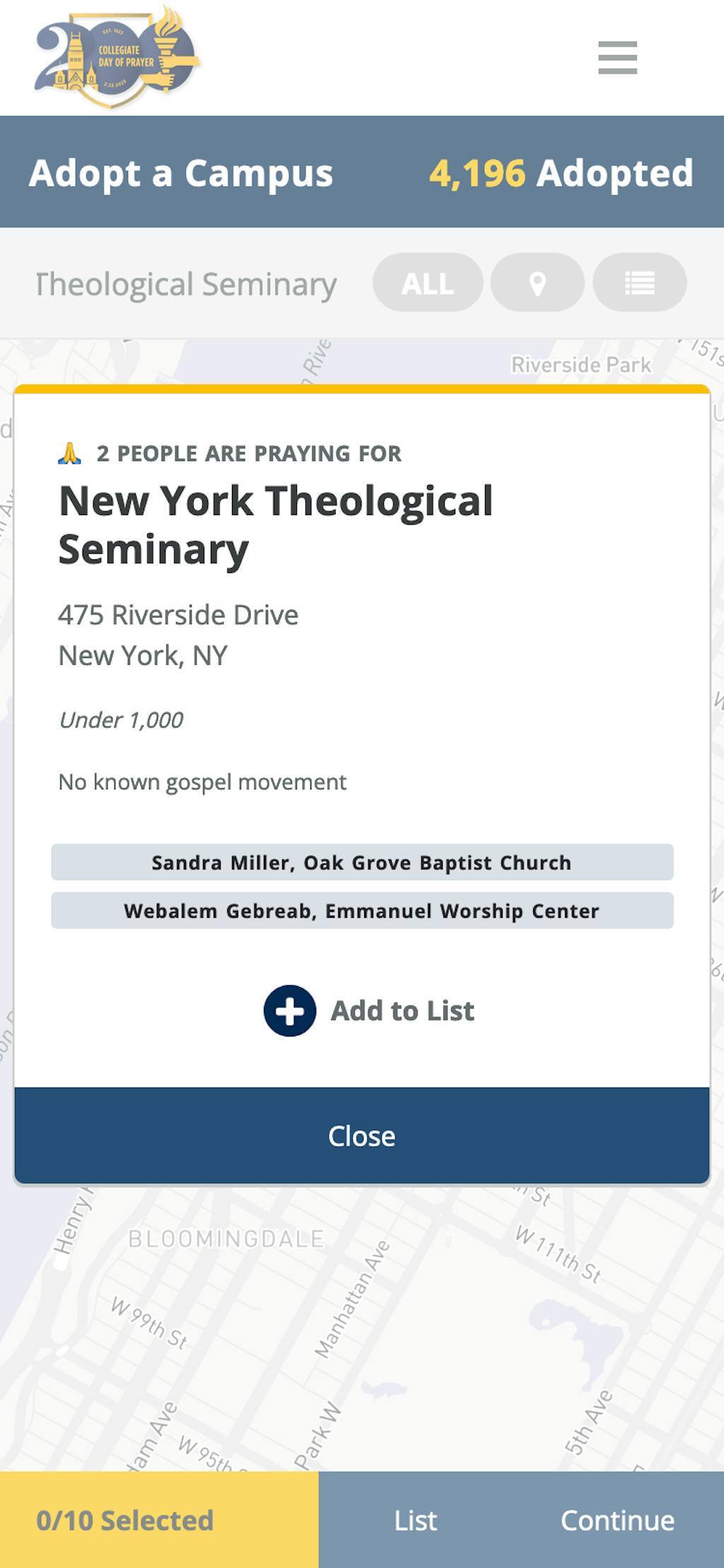Open the hamburger menu

(x=617, y=57)
